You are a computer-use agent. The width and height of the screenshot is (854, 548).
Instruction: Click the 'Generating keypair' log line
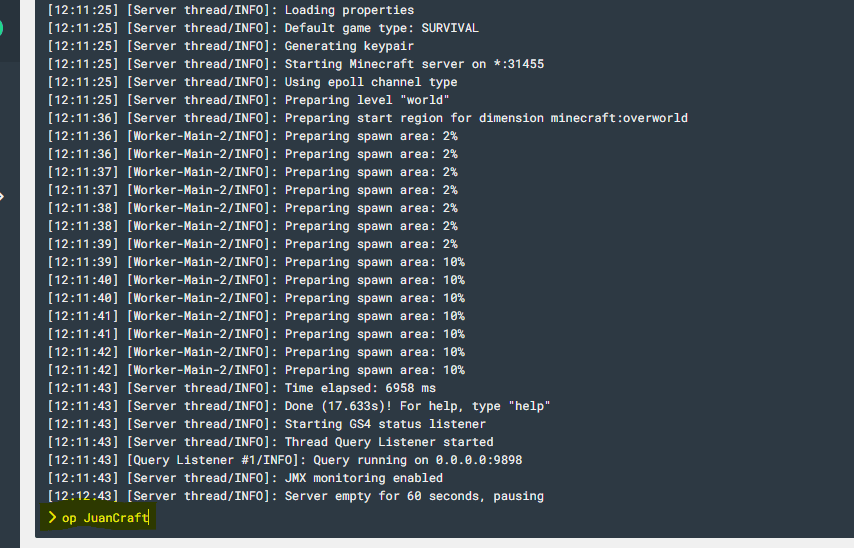[x=231, y=46]
